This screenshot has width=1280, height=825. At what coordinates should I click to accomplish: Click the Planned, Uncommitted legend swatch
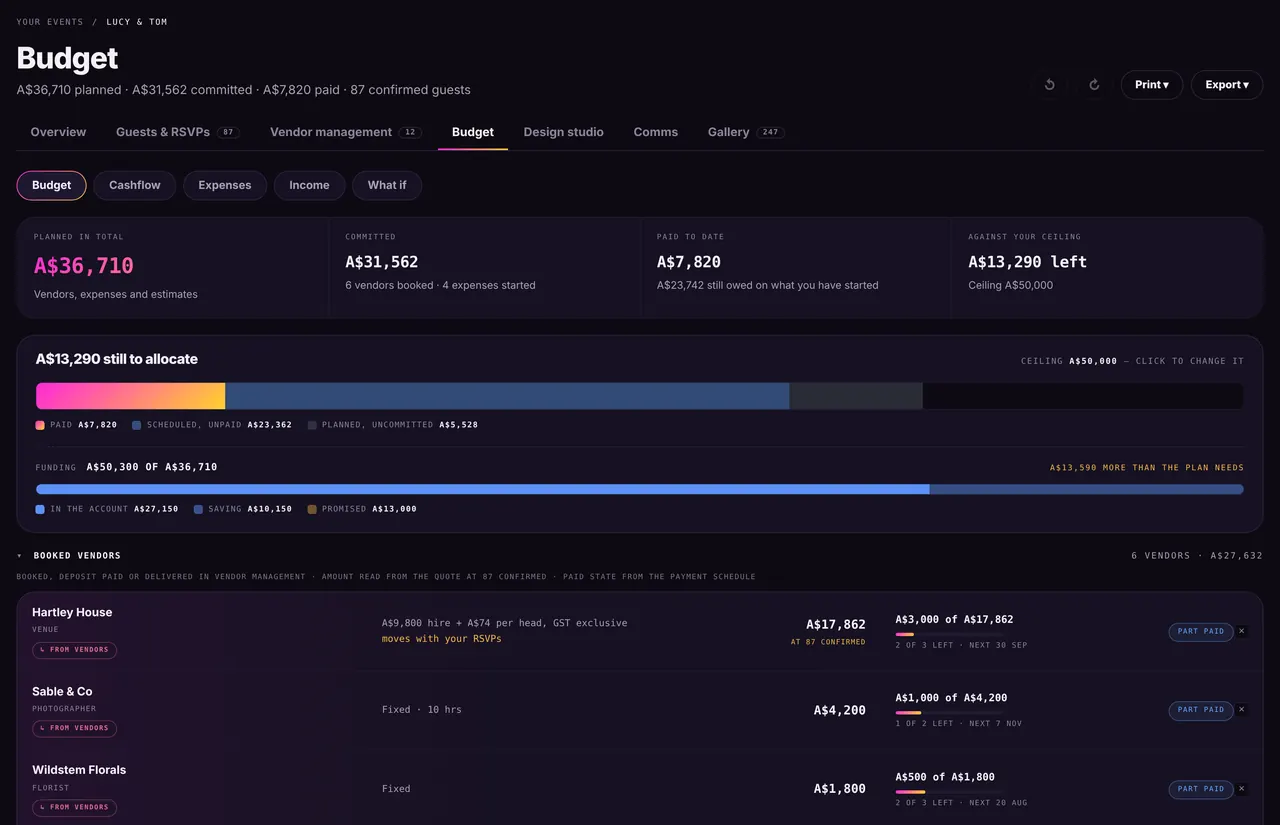312,425
